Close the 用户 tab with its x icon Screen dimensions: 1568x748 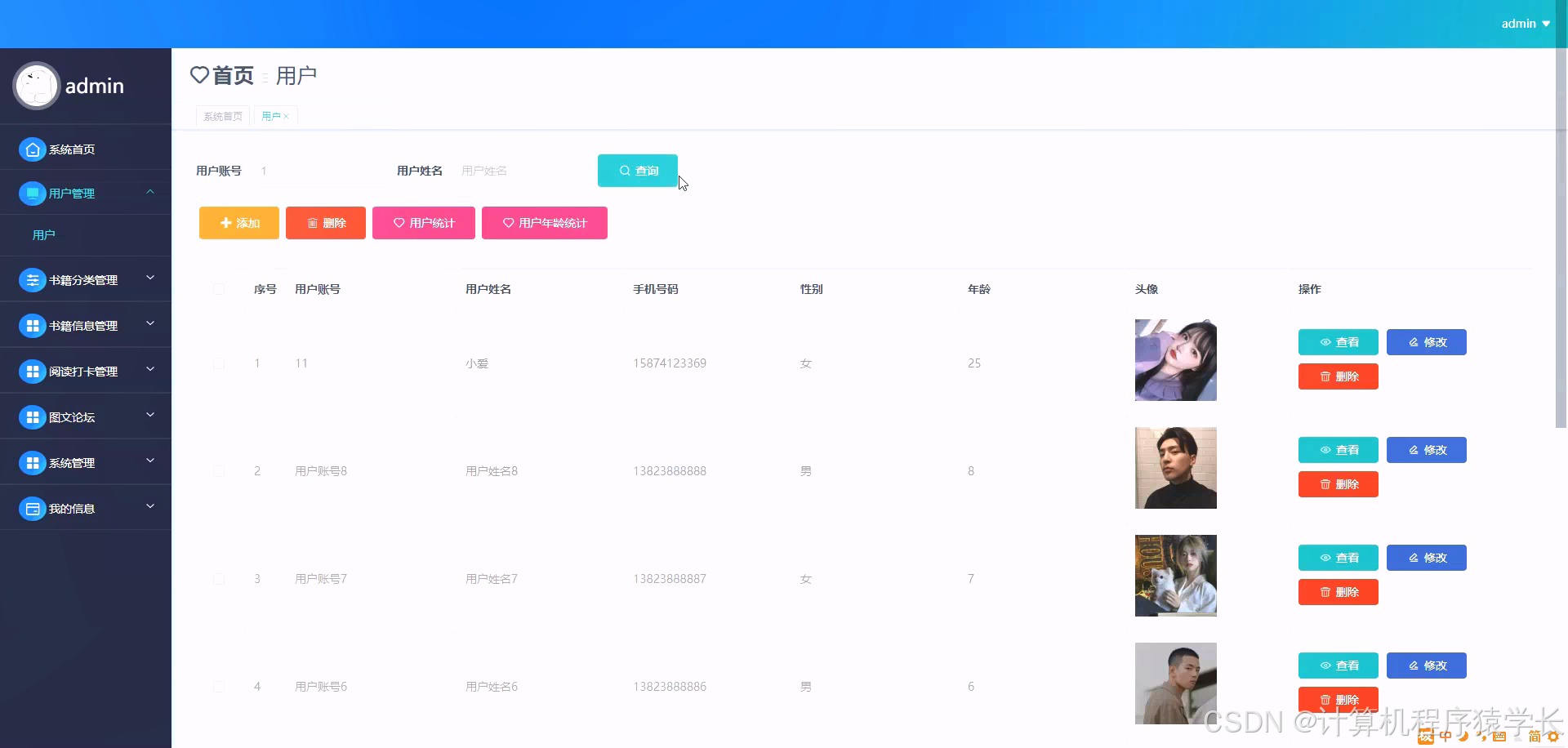pos(286,117)
